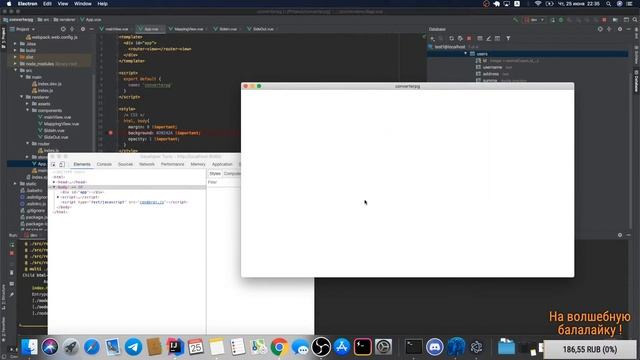Open Database panel settings gear
This screenshot has width=640, height=360.
click(620, 29)
